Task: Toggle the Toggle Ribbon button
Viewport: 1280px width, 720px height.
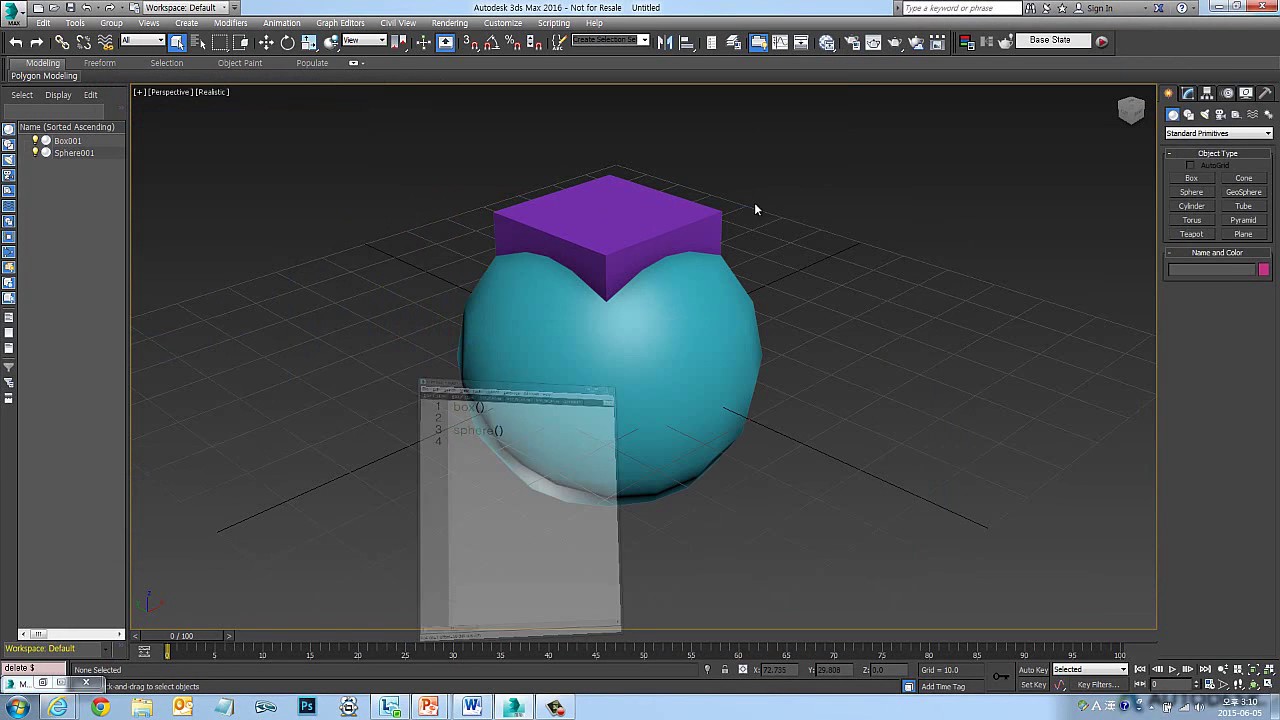Action: point(758,42)
